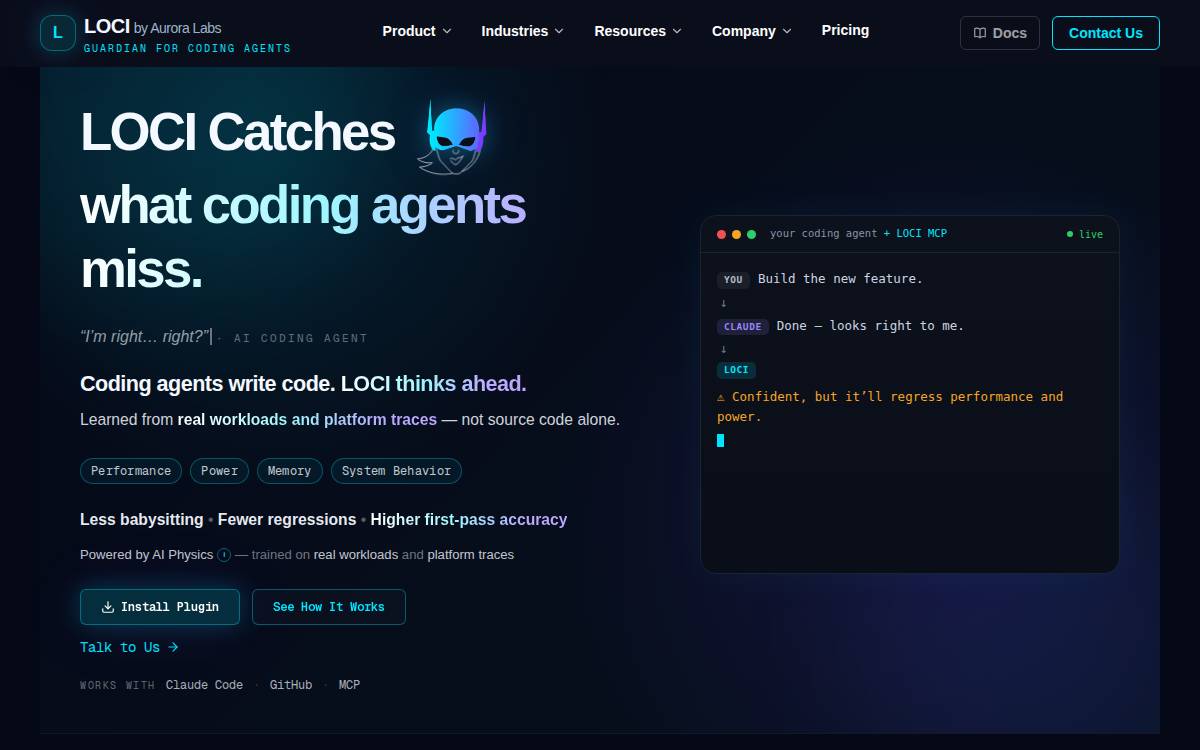Click the 'Confident, but it'll regress' warning text
This screenshot has width=1200, height=750.
click(890, 407)
